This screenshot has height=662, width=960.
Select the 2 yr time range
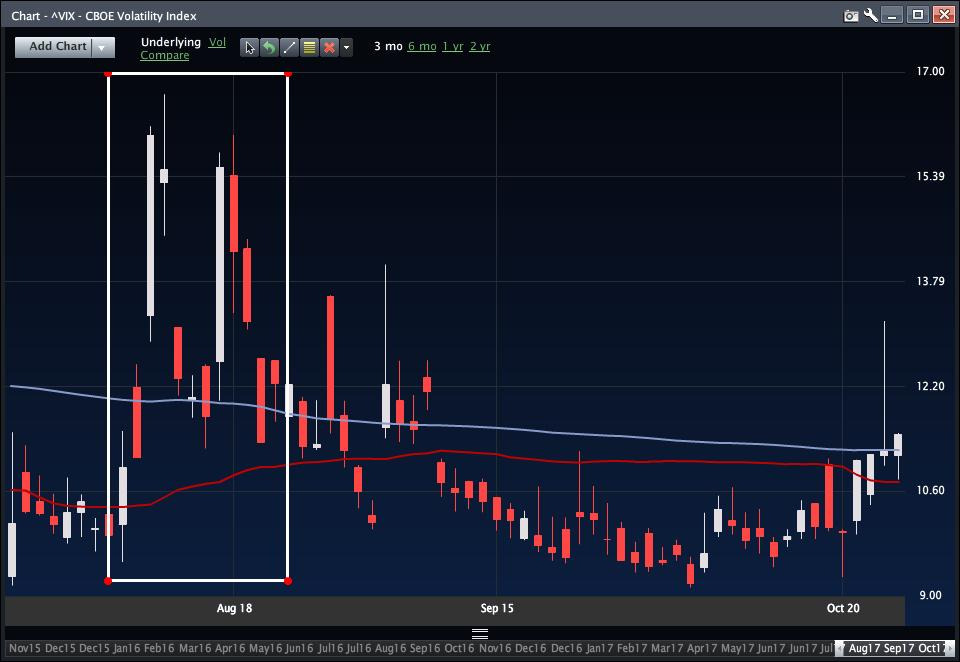480,47
